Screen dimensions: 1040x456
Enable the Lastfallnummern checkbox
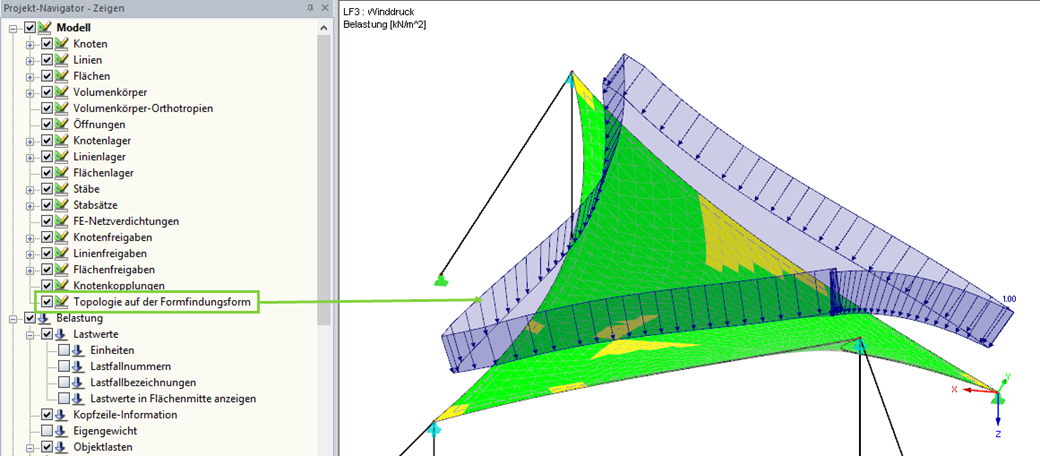63,367
